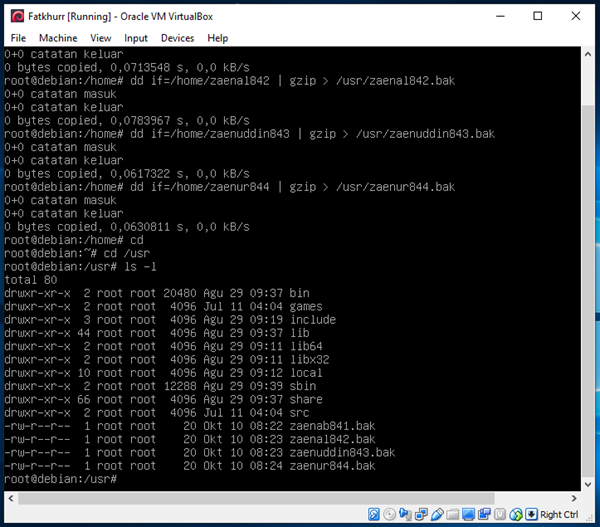Click the zaenab841.bak file name
The height and width of the screenshot is (527, 600).
click(332, 426)
